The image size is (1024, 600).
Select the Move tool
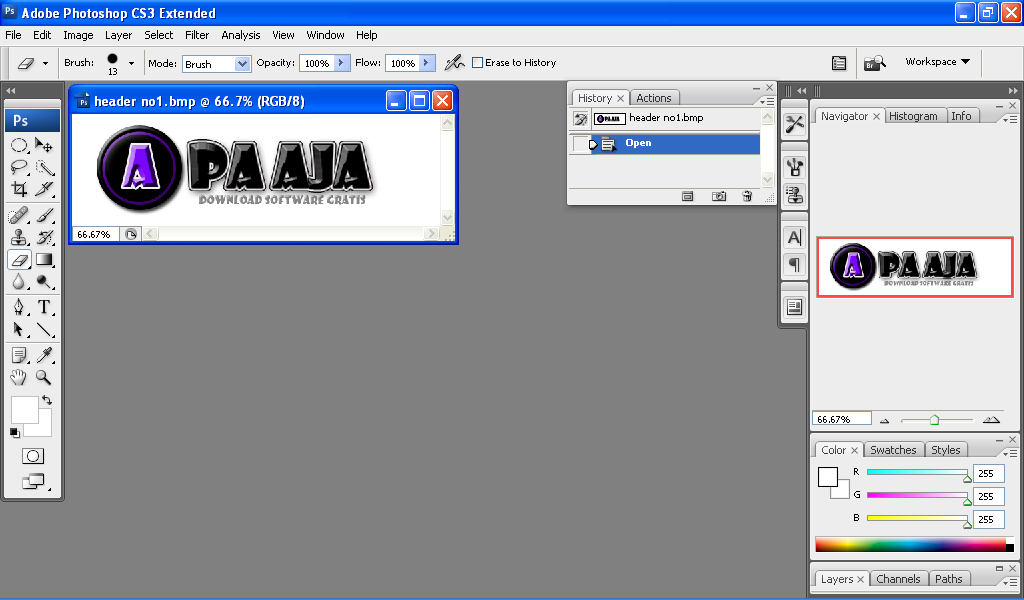[x=44, y=145]
